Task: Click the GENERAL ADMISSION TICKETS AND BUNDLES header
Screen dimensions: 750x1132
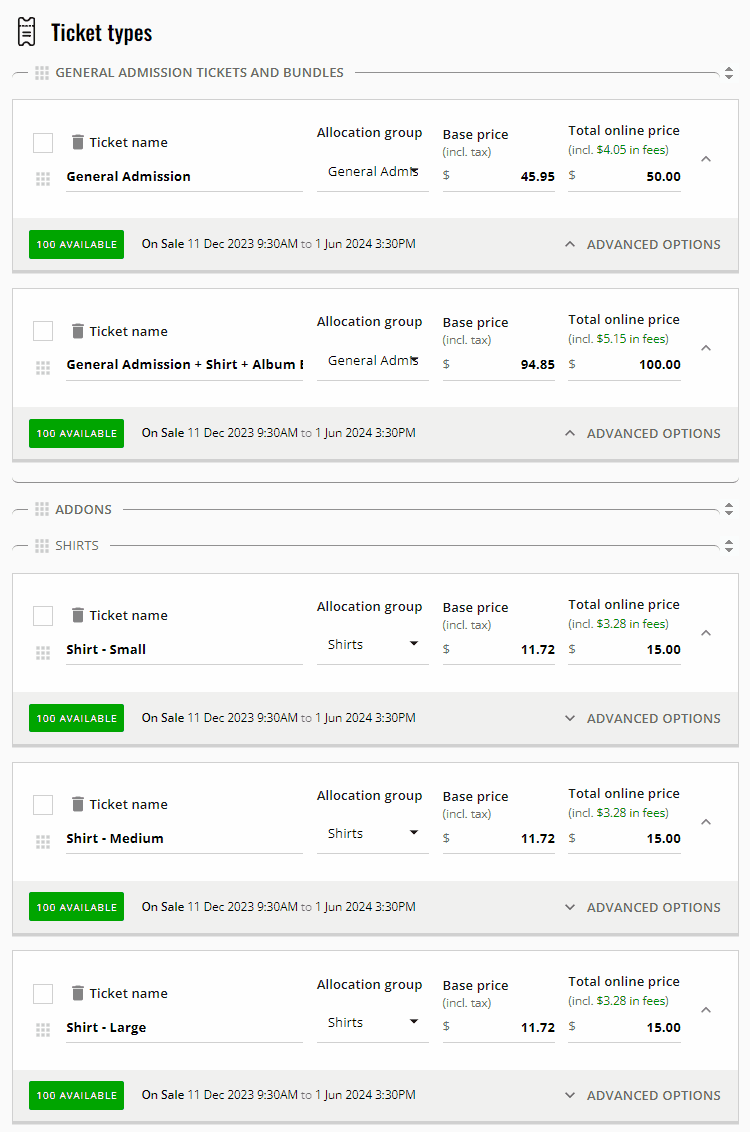Action: (x=199, y=72)
